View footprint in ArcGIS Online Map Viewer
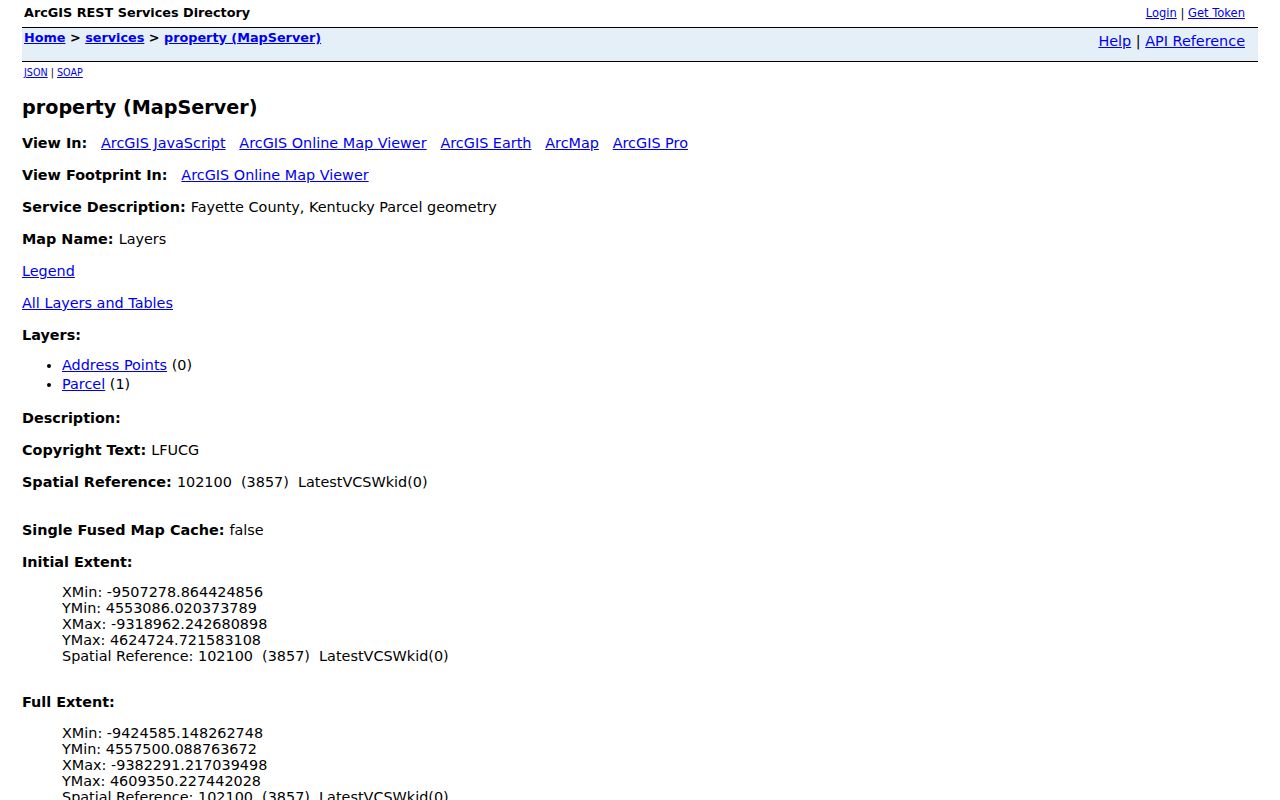The image size is (1280, 800). [x=275, y=175]
